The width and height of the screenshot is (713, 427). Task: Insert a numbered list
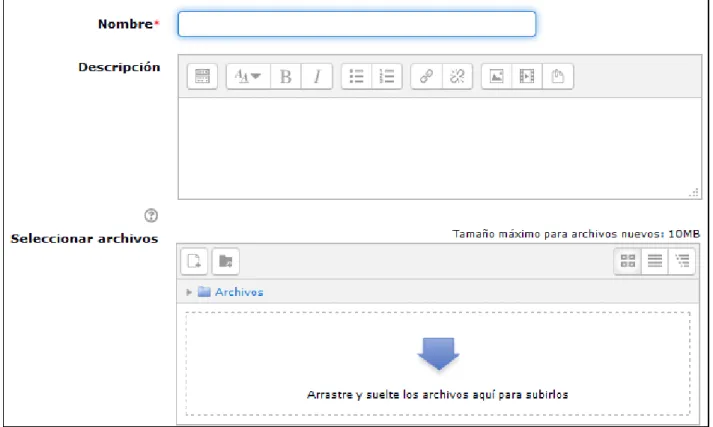(x=387, y=76)
